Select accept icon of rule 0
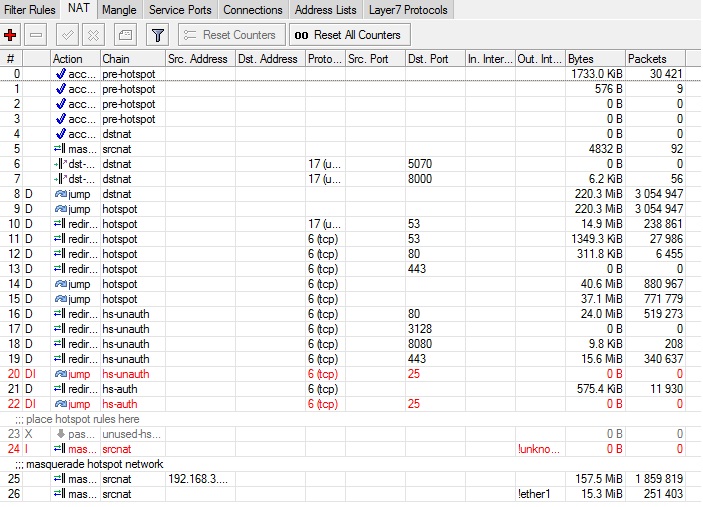 tap(61, 74)
